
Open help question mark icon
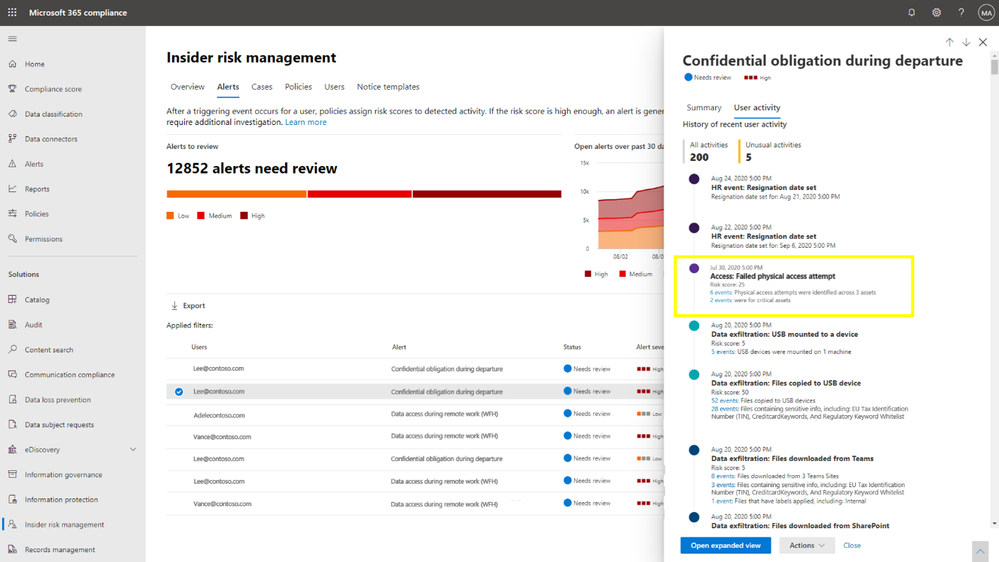[961, 12]
